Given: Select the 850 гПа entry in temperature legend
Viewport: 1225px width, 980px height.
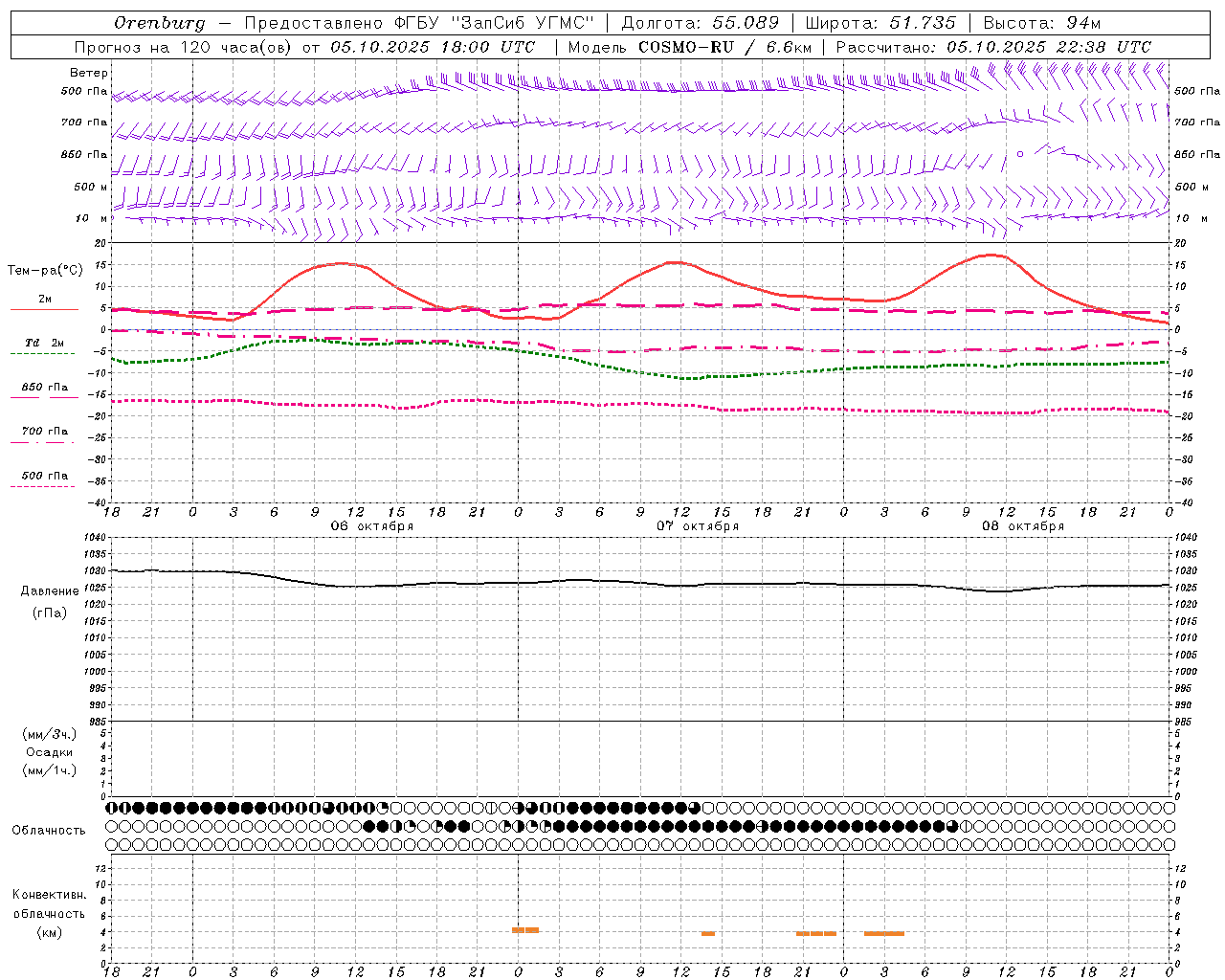Looking at the screenshot, I should [45, 387].
